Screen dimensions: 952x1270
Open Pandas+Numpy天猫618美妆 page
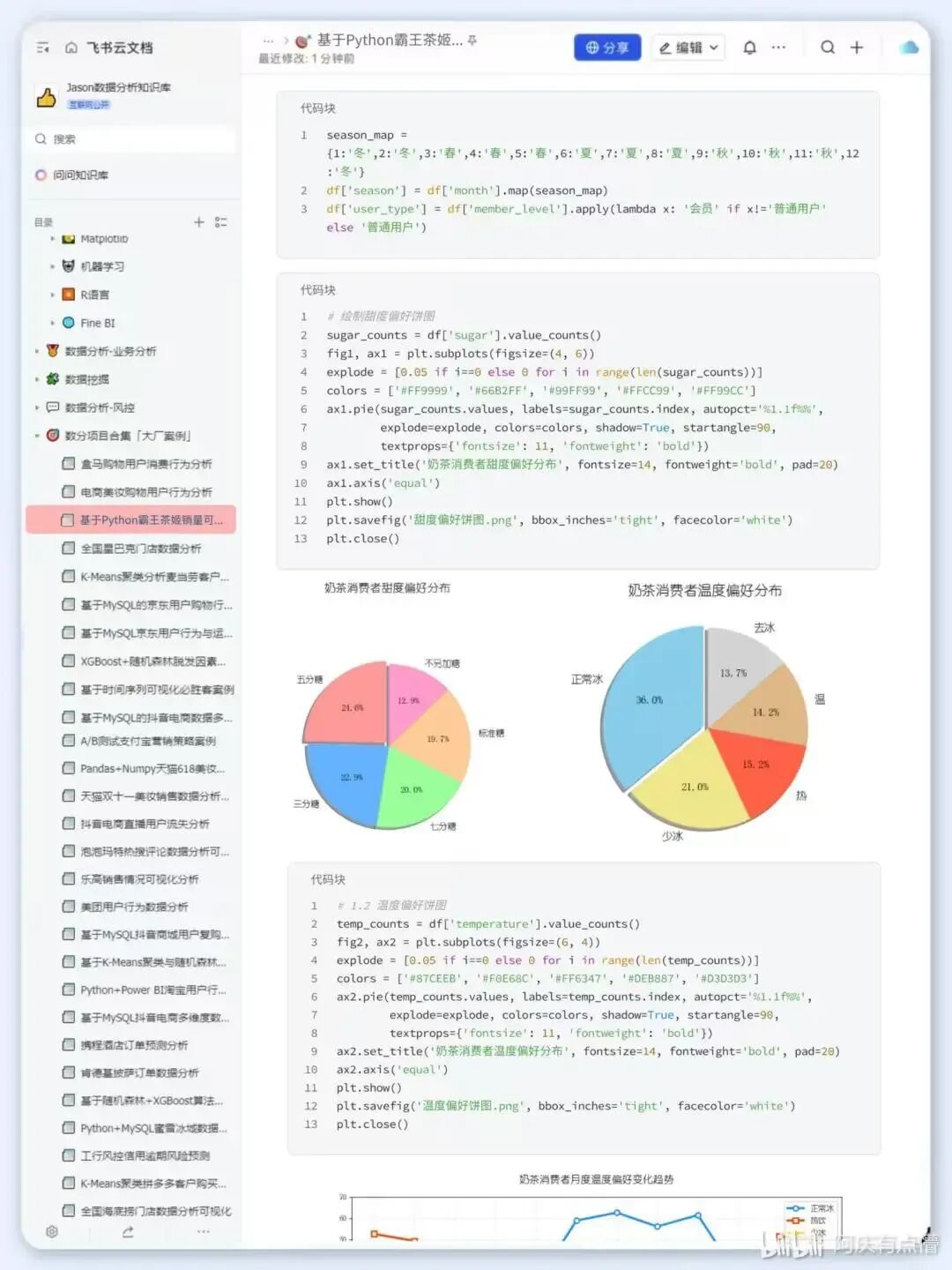(152, 768)
